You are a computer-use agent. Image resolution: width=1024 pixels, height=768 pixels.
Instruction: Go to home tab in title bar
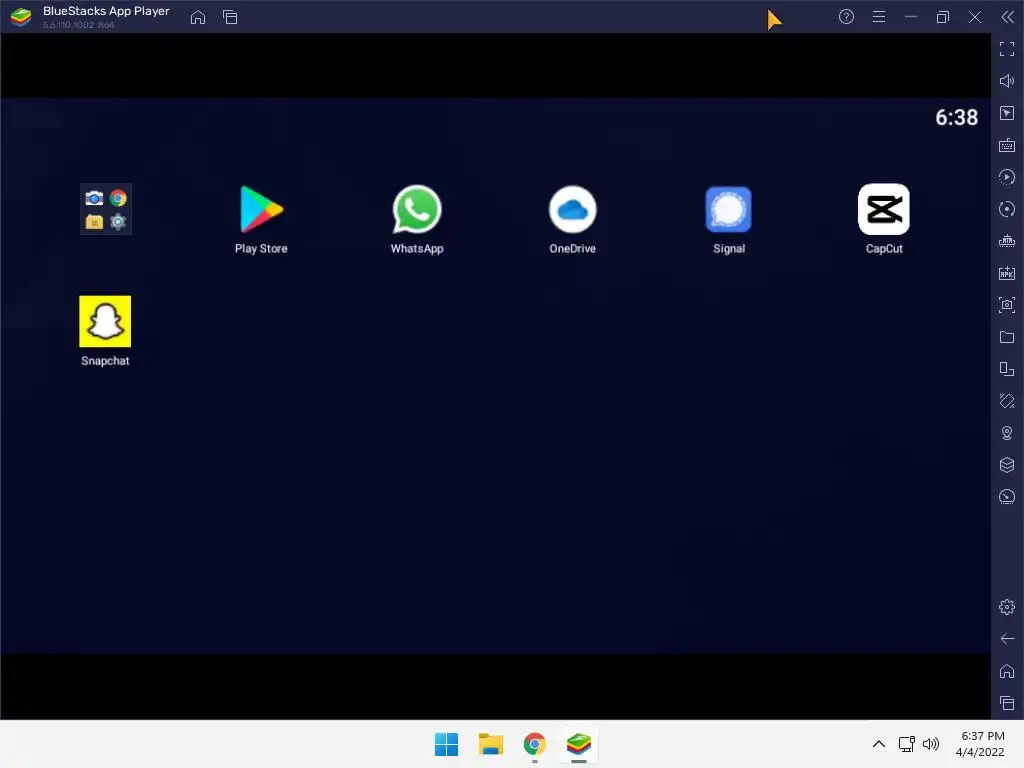(x=198, y=17)
